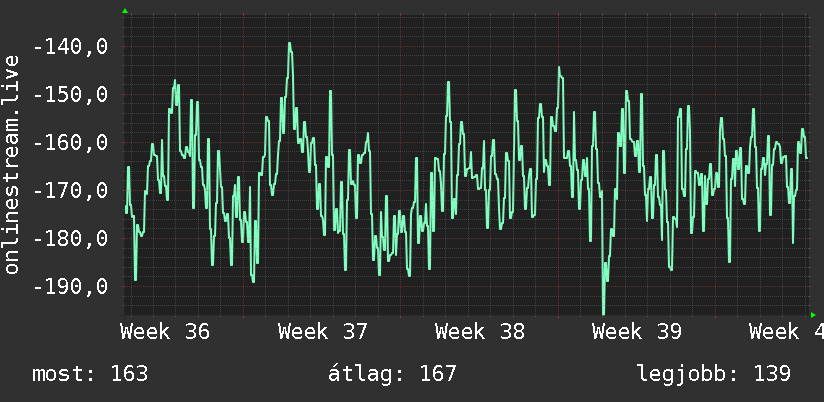Screen dimensions: 824x402
Task: Click the -190,0 y-axis label
Action: click(x=70, y=287)
